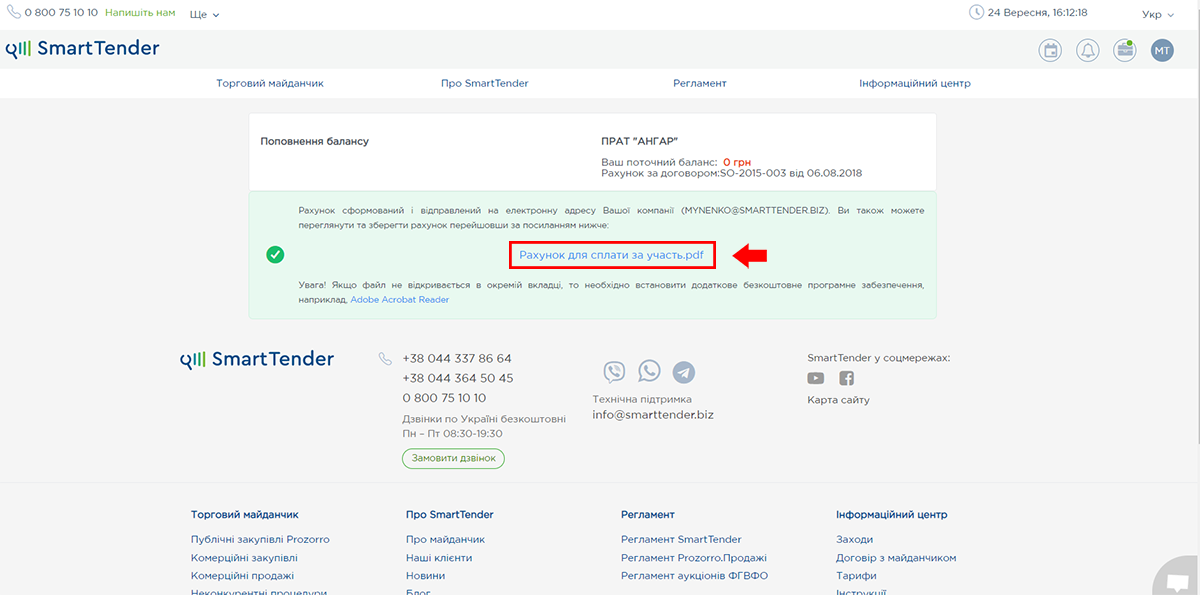Follow the Adobe Acrobat Reader link
Viewport: 1200px width, 595px height.
pyautogui.click(x=399, y=299)
